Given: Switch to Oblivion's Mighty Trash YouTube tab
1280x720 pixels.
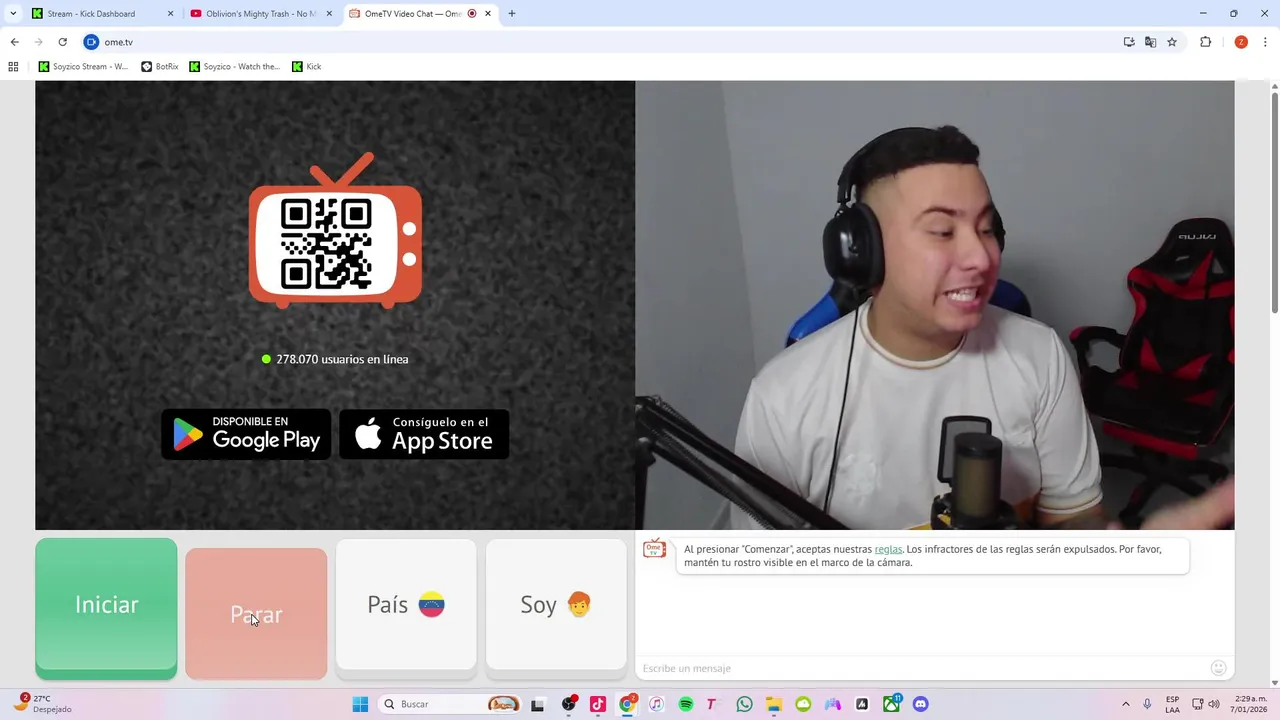Looking at the screenshot, I should (x=260, y=14).
